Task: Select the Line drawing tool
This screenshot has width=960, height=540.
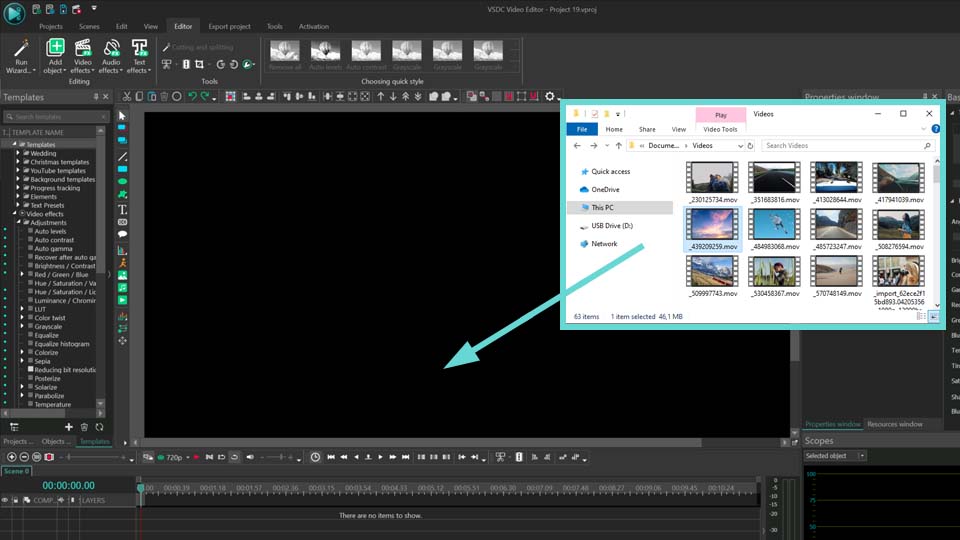Action: [122, 157]
